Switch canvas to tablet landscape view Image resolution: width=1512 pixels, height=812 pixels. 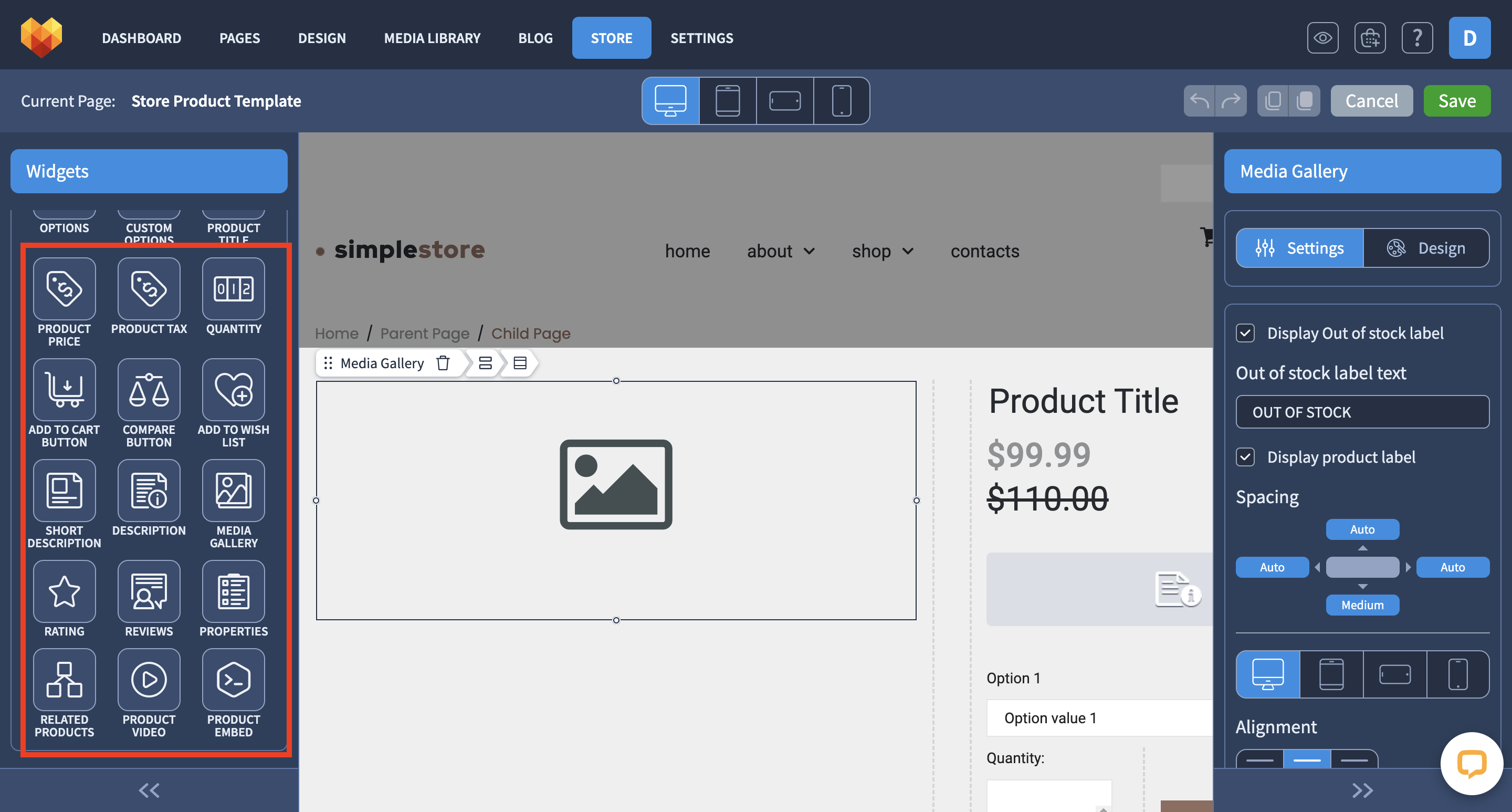pos(785,101)
